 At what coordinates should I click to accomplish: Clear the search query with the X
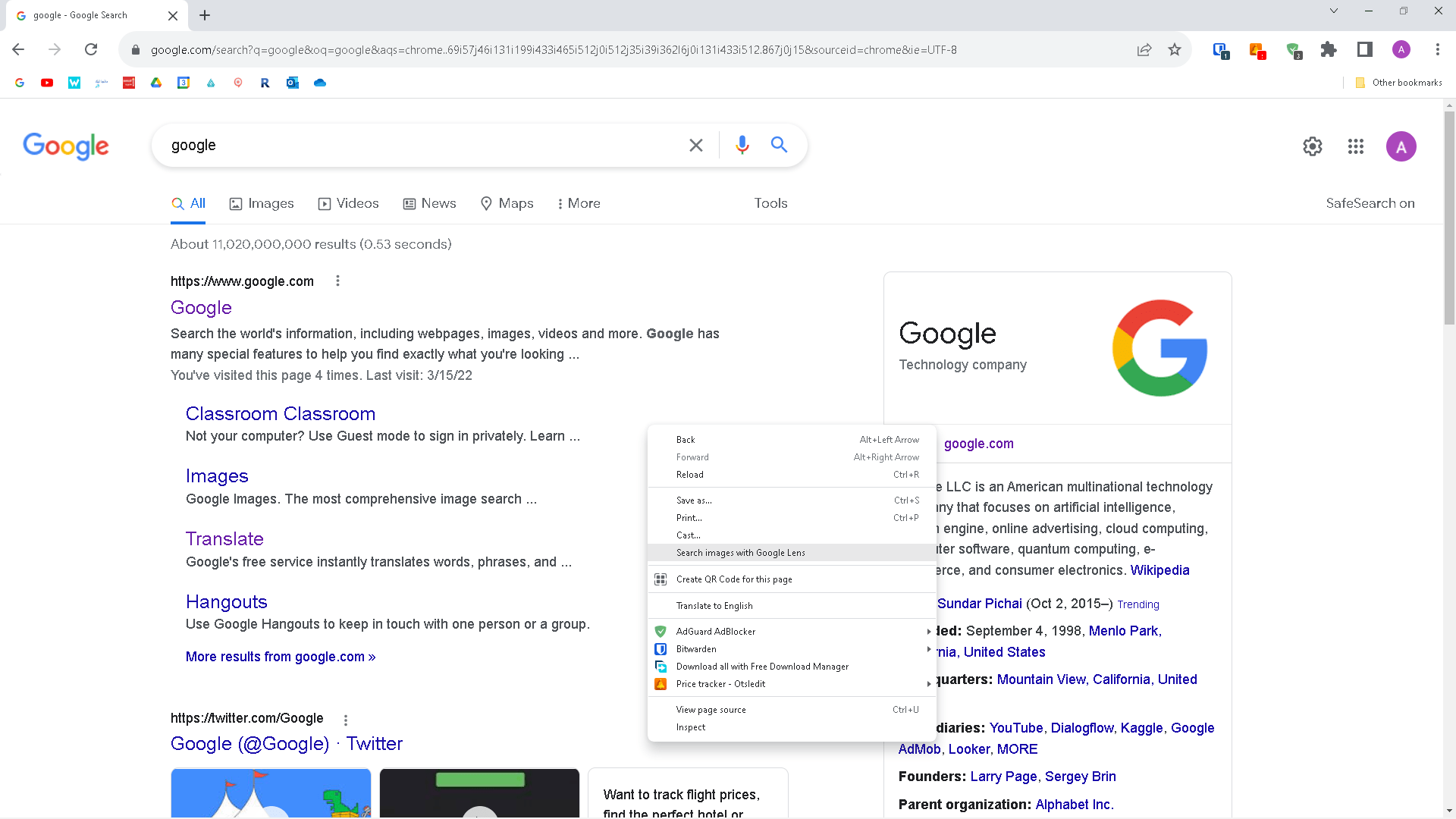pyautogui.click(x=696, y=145)
